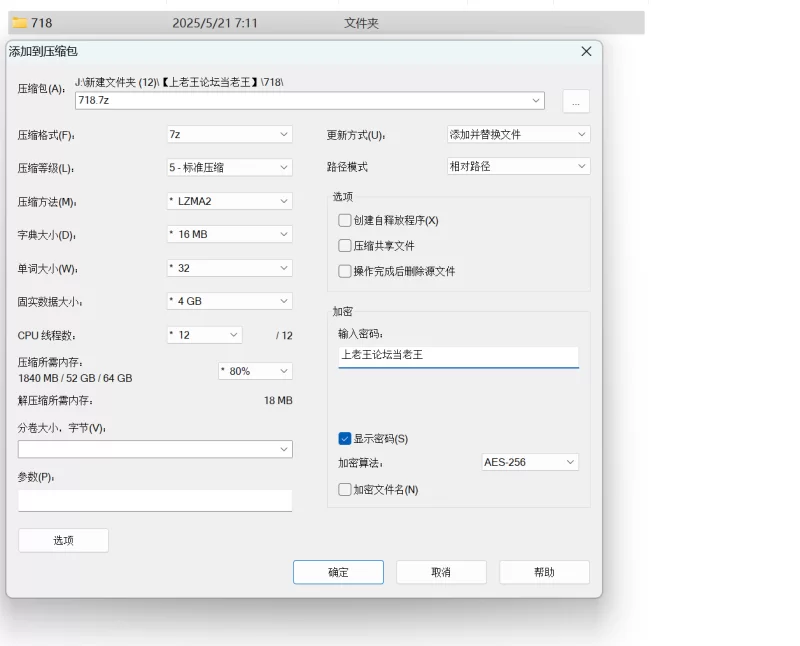Cancel with the 取消 button
Screen dimensions: 800x646
(441, 572)
